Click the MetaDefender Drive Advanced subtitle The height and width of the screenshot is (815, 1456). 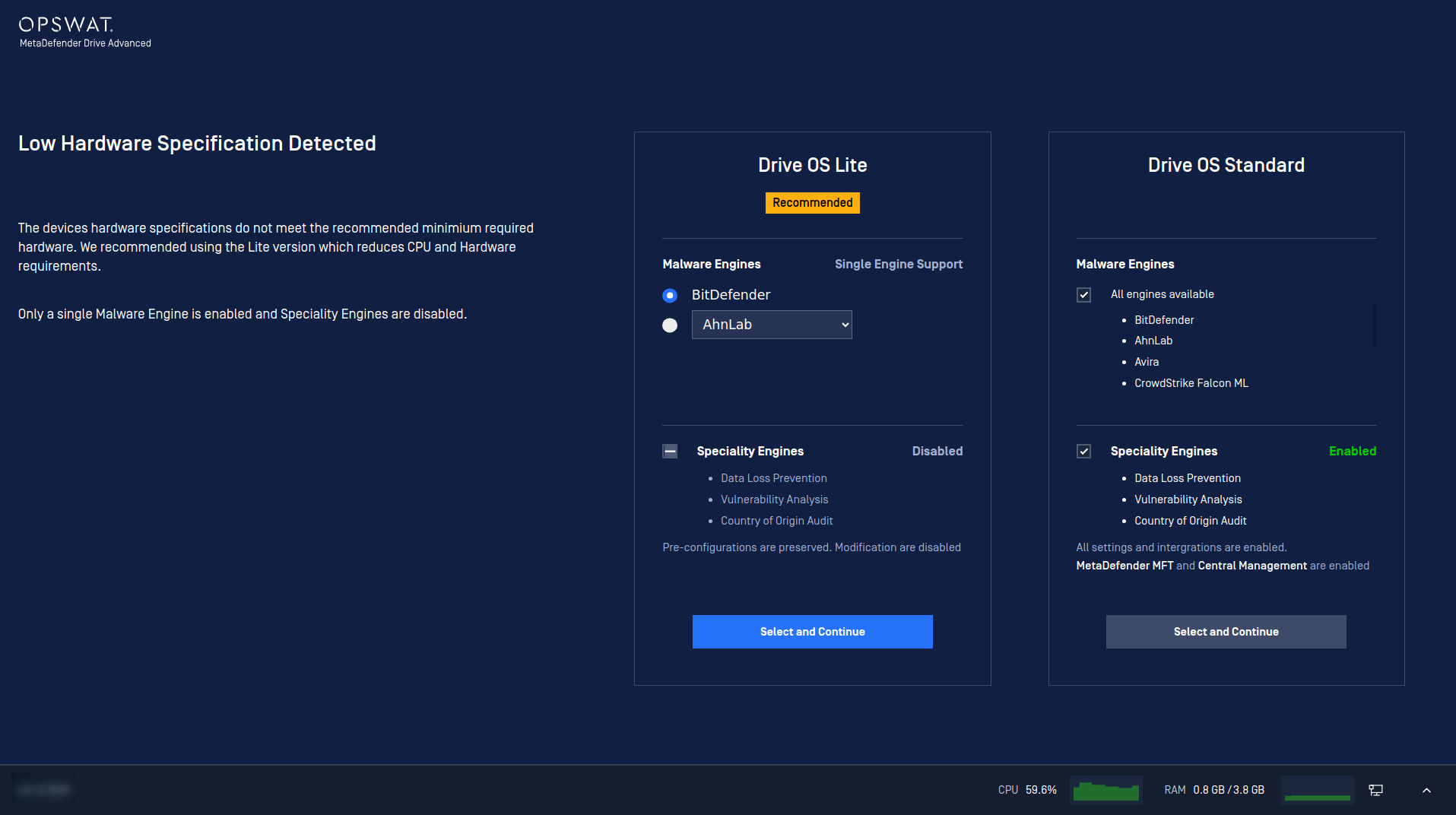click(85, 43)
